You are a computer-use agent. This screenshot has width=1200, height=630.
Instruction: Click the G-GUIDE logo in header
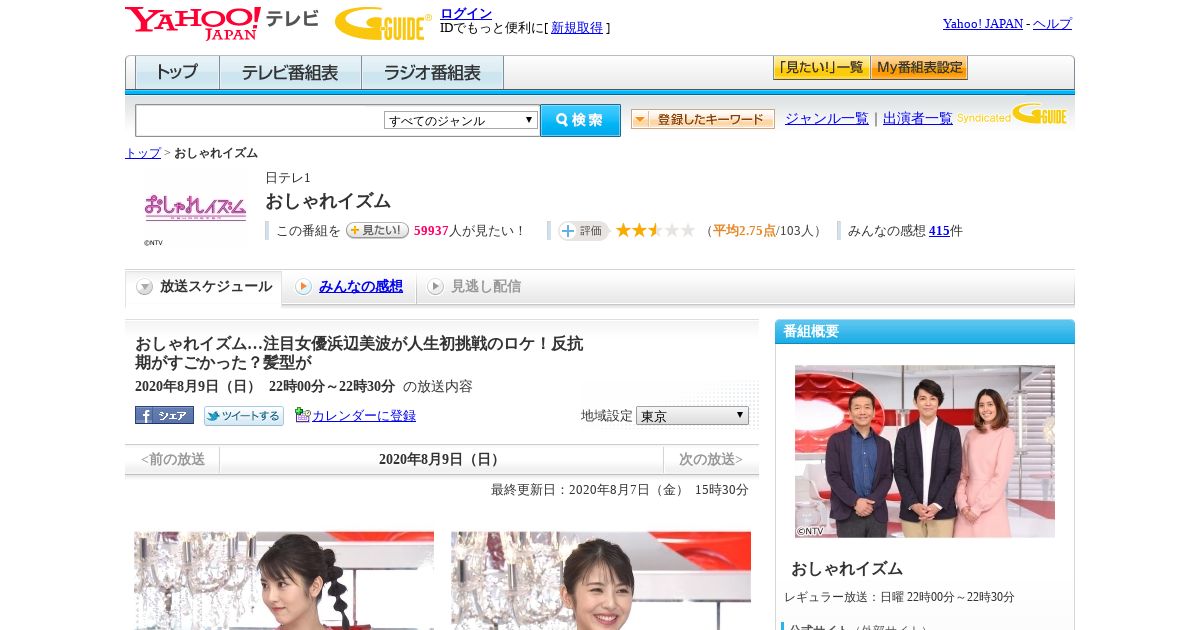(x=383, y=23)
